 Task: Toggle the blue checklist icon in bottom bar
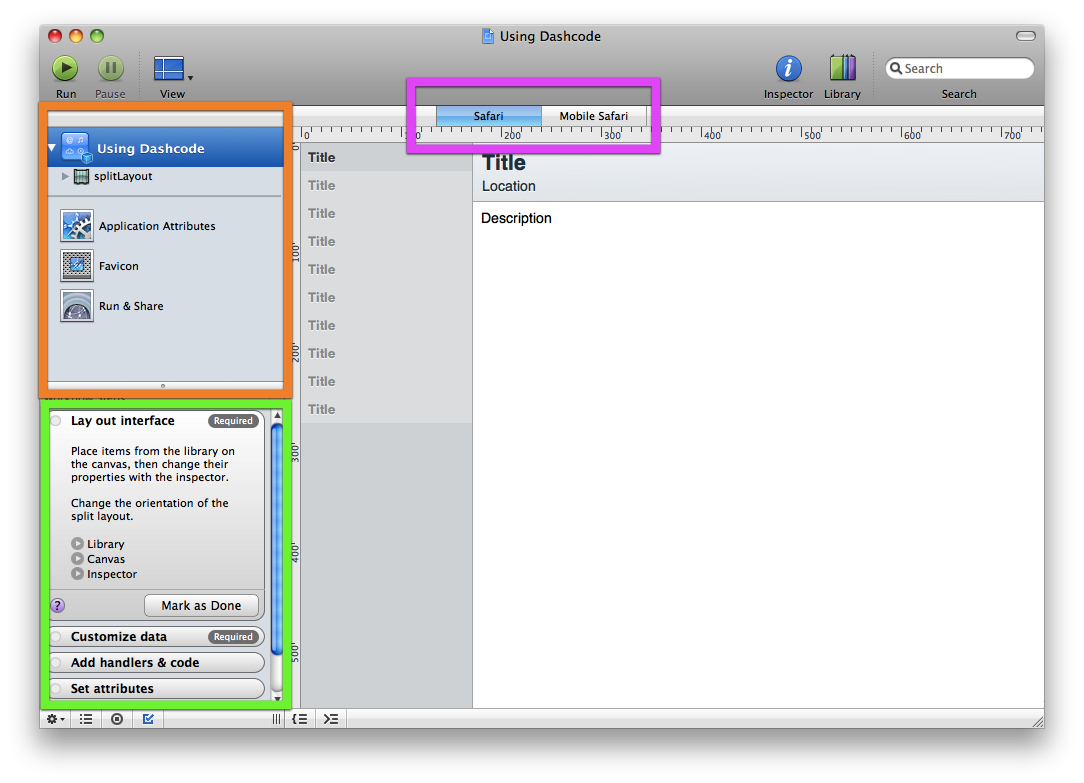148,719
